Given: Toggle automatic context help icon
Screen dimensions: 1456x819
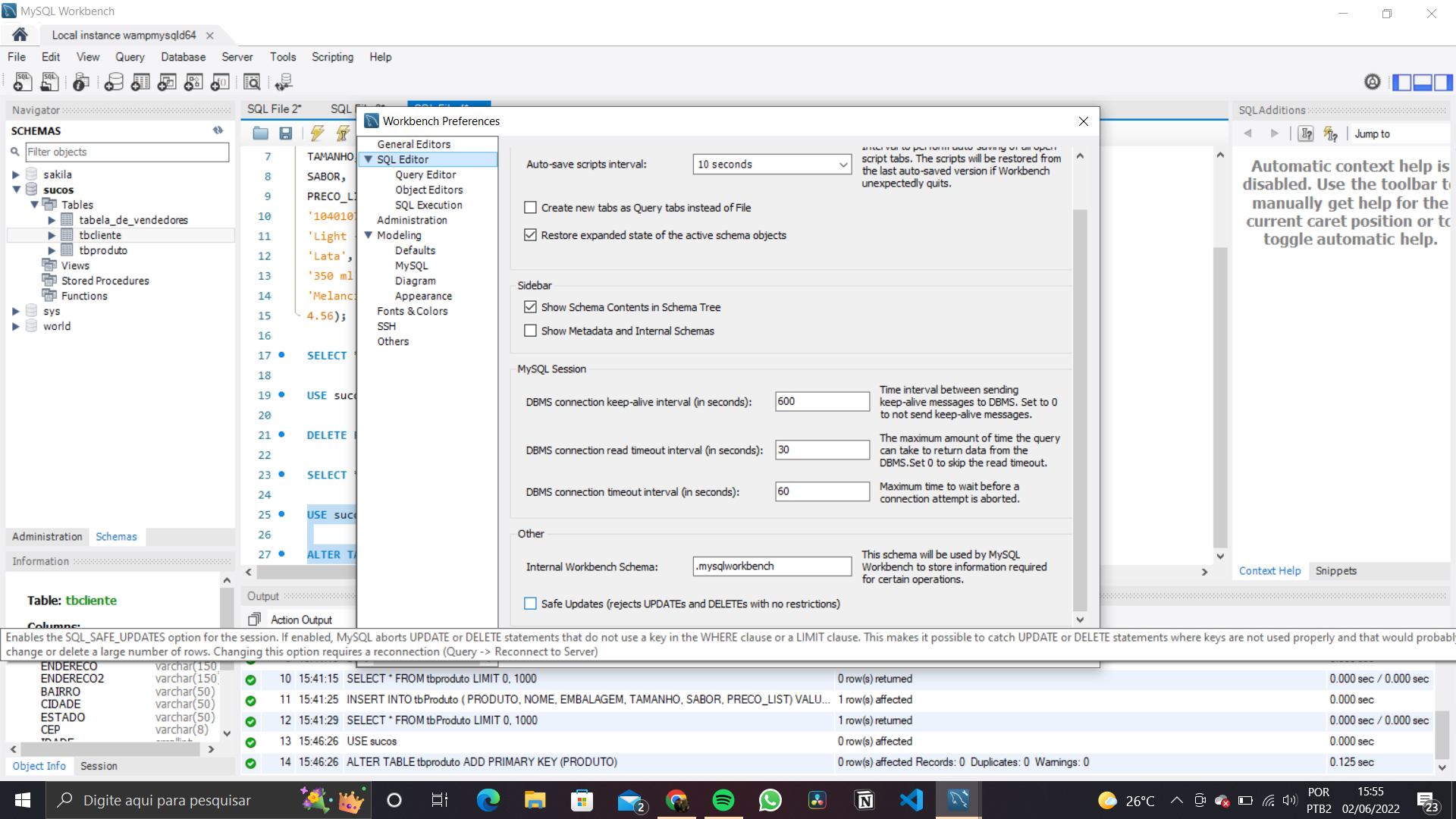Looking at the screenshot, I should 1331,133.
